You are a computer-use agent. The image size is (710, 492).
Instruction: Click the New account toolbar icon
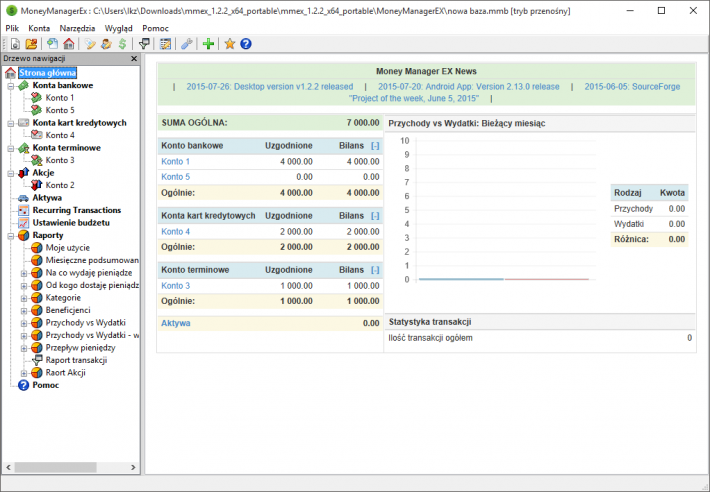point(53,44)
